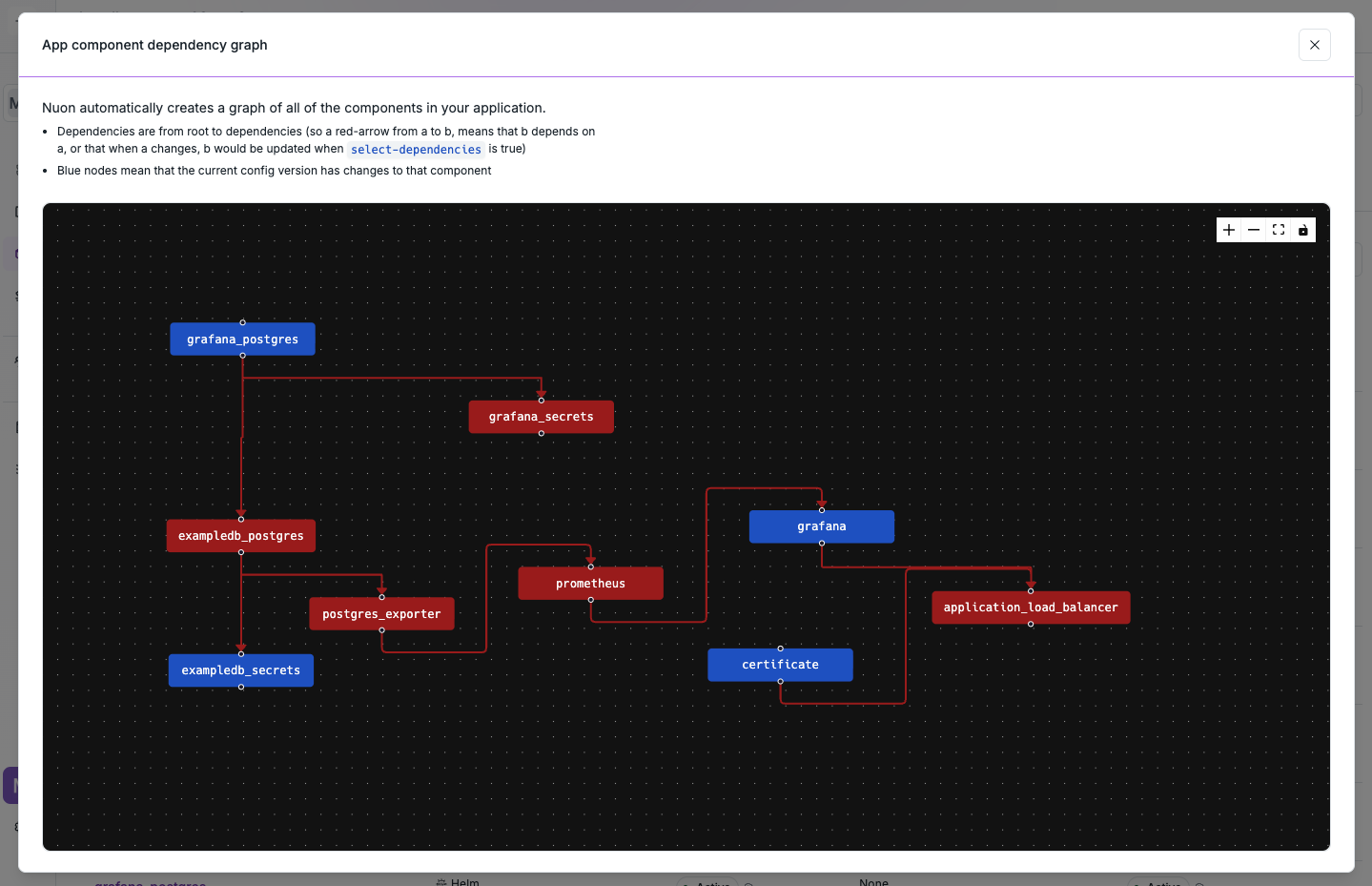Select the prometheus node
This screenshot has width=1372, height=886.
(x=590, y=584)
